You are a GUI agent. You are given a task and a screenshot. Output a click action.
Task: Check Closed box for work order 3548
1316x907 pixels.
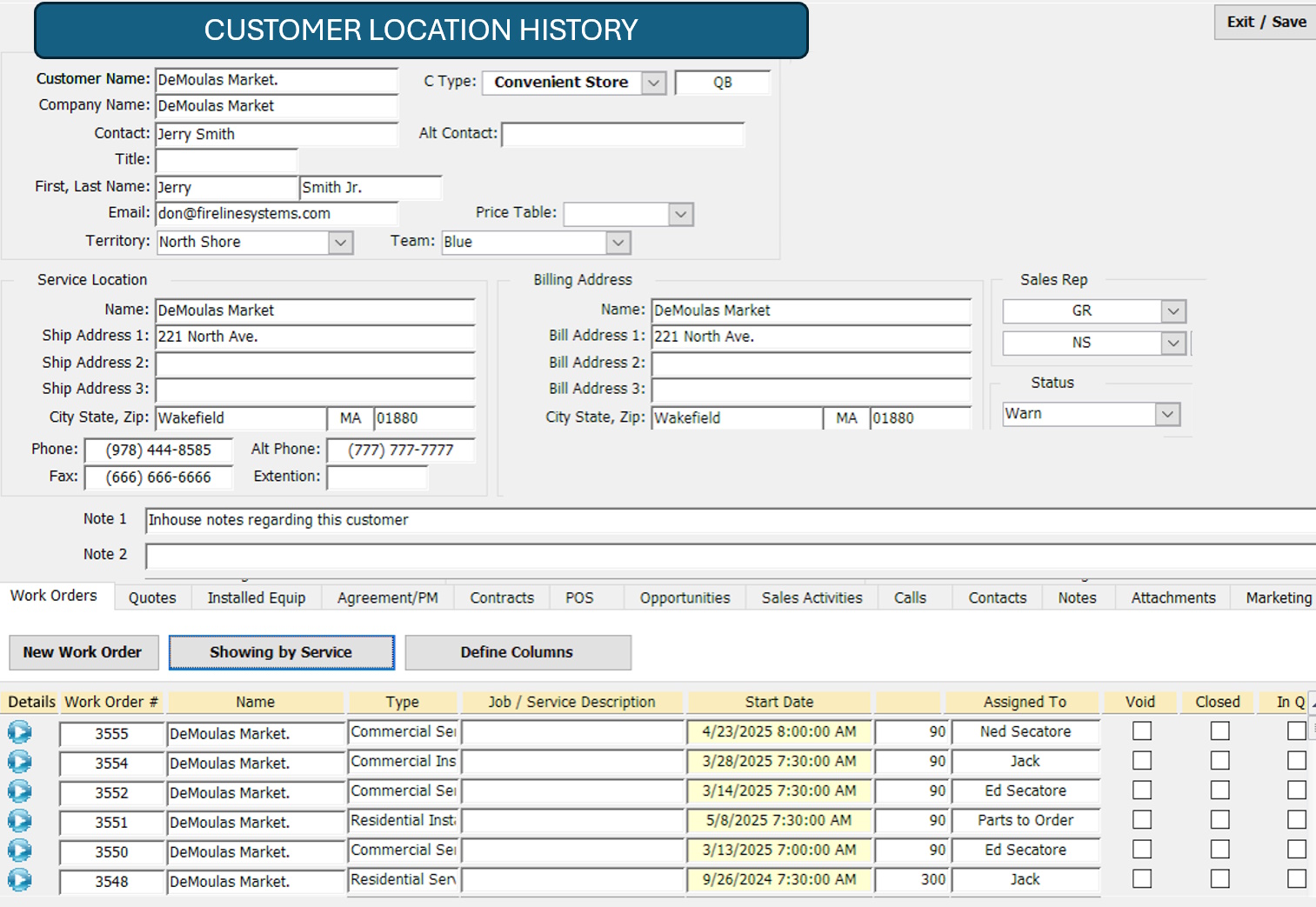[x=1220, y=879]
